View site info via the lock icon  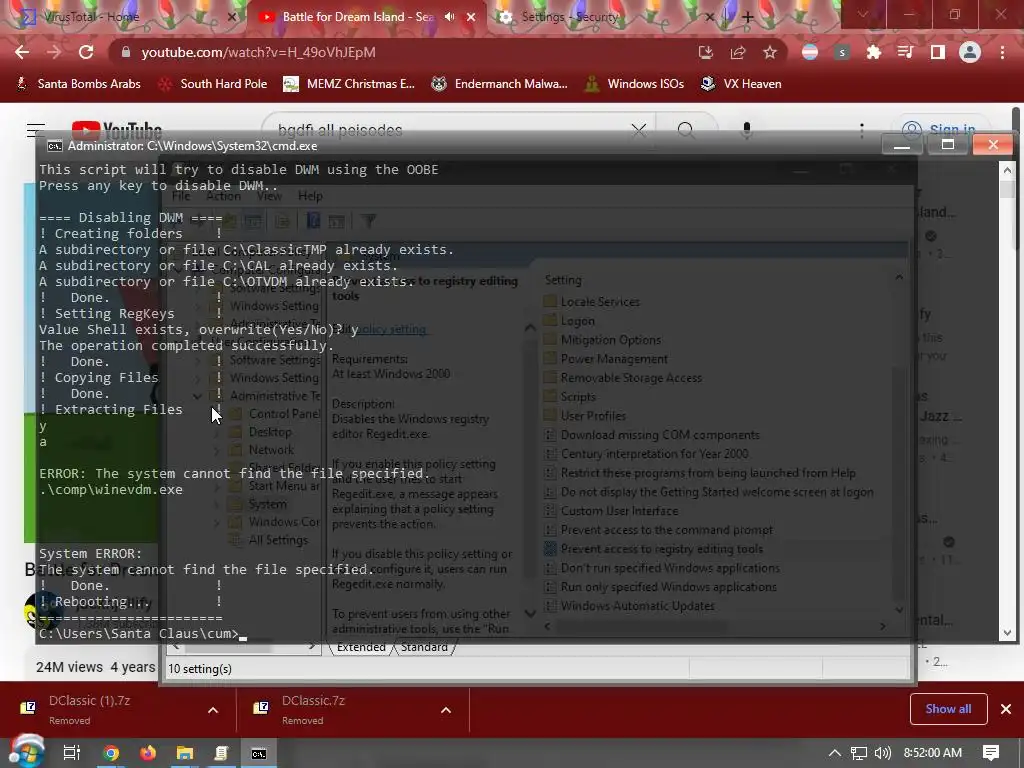(x=127, y=52)
